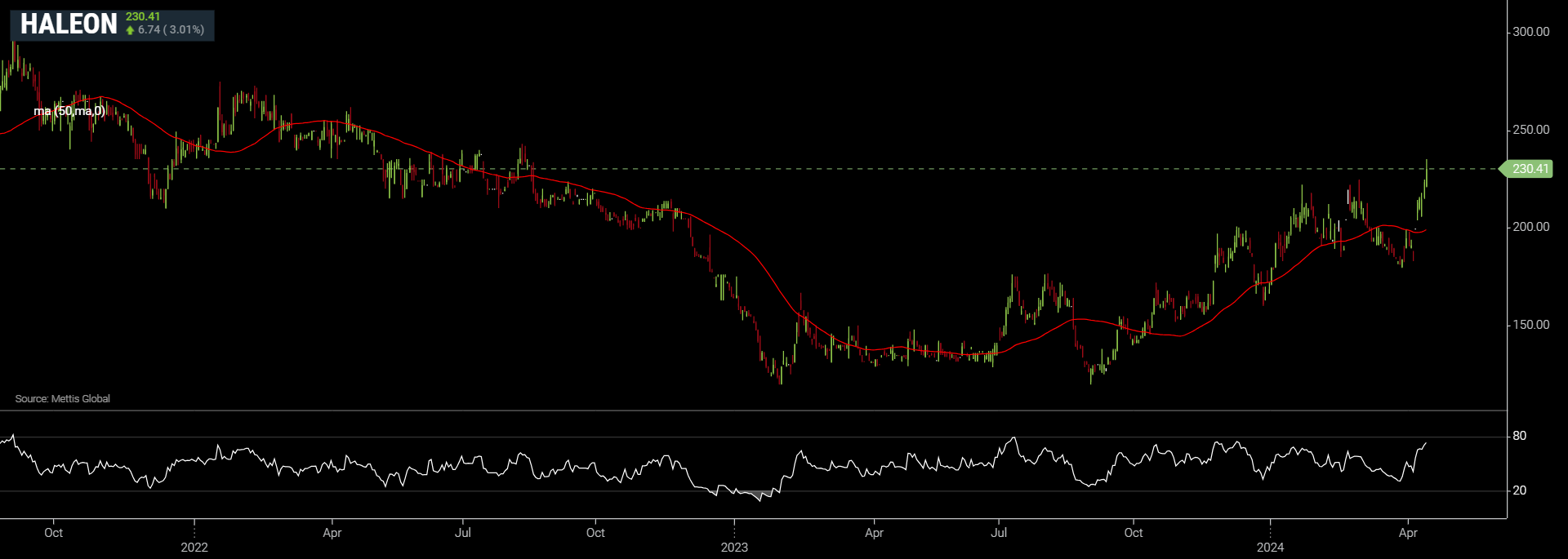Click the Apr label after 2022

[332, 533]
